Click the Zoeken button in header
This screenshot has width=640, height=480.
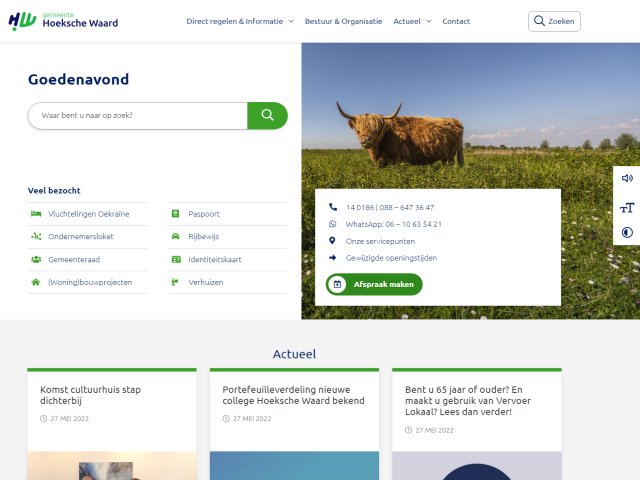[554, 21]
